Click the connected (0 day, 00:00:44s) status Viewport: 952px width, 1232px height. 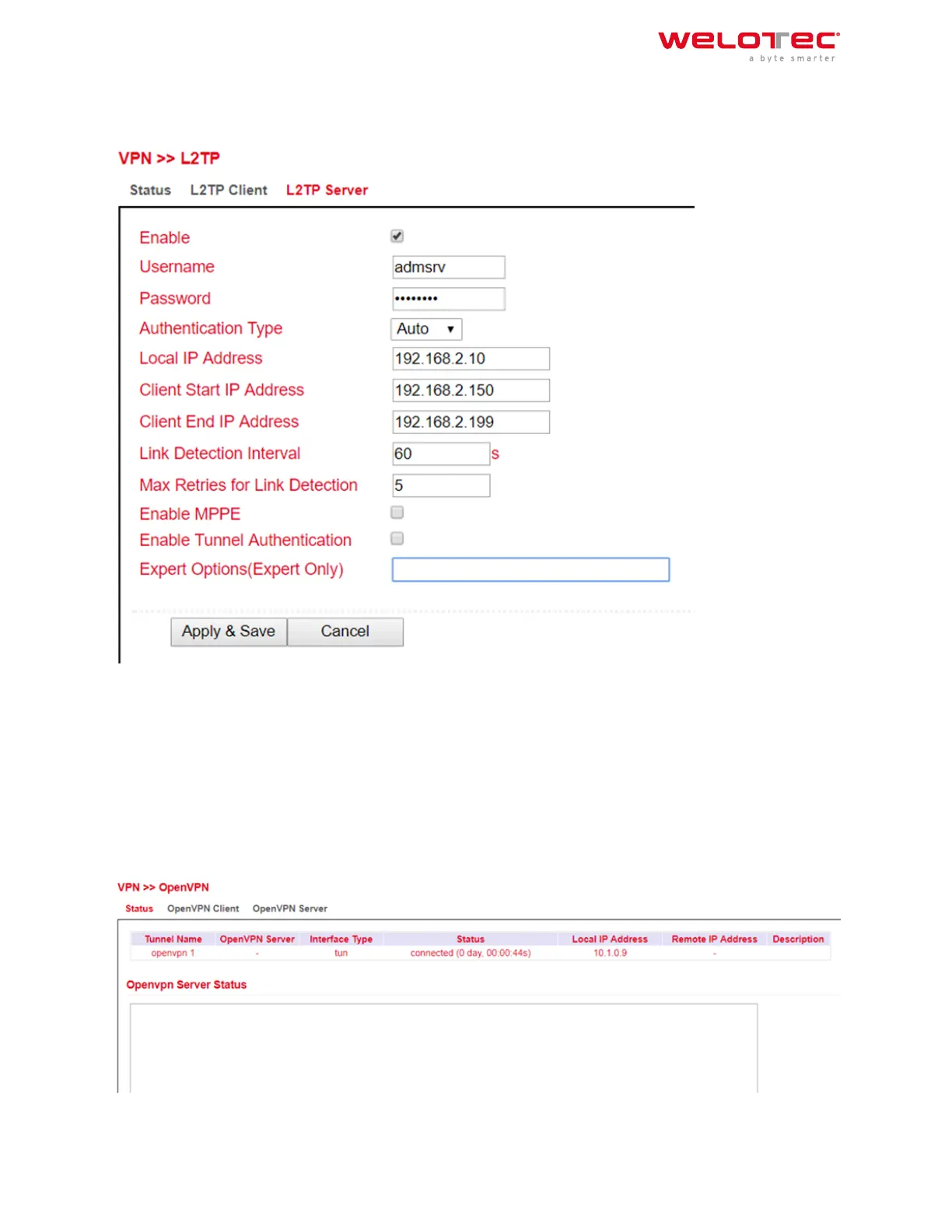(471, 953)
